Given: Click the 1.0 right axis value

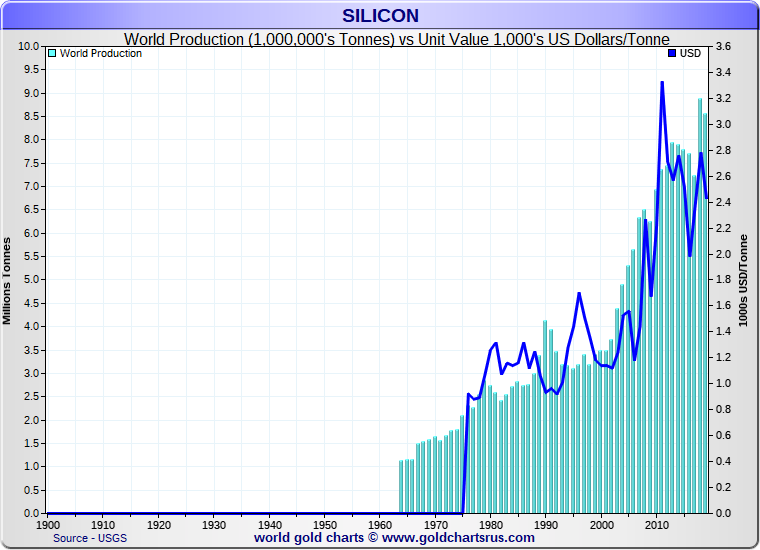Looking at the screenshot, I should tap(724, 383).
